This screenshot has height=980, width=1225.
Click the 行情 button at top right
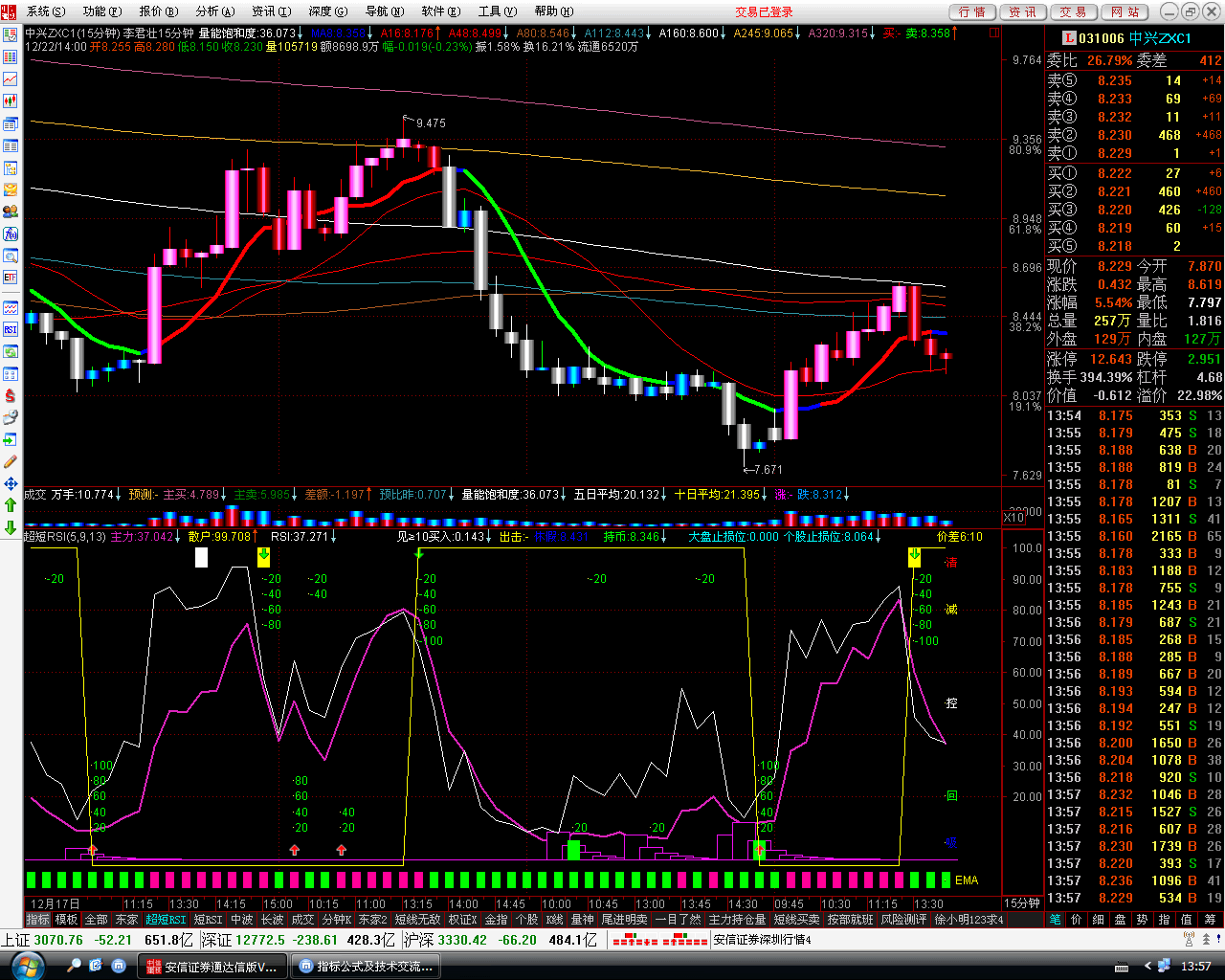pyautogui.click(x=971, y=11)
